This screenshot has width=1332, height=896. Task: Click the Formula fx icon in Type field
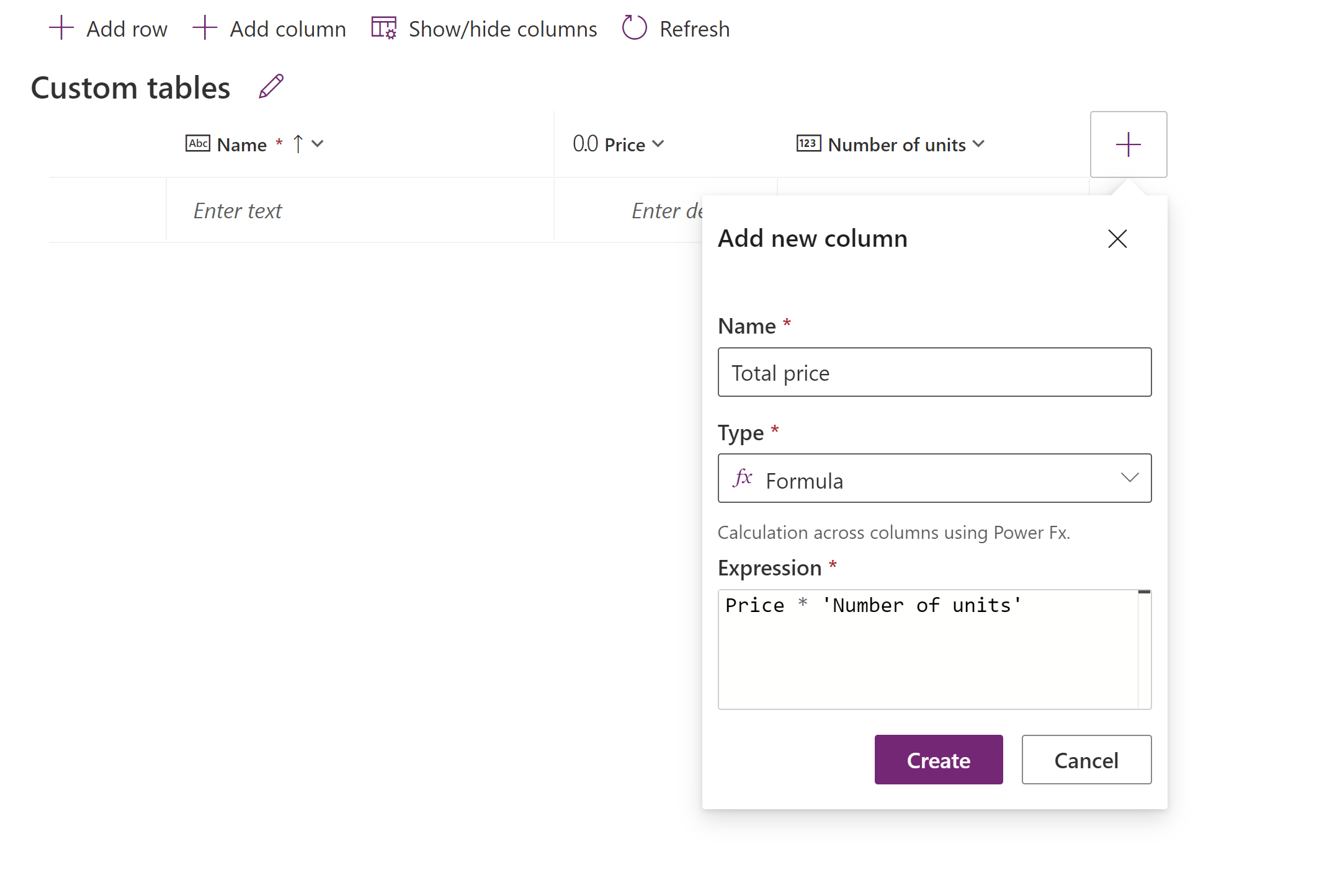tap(744, 479)
